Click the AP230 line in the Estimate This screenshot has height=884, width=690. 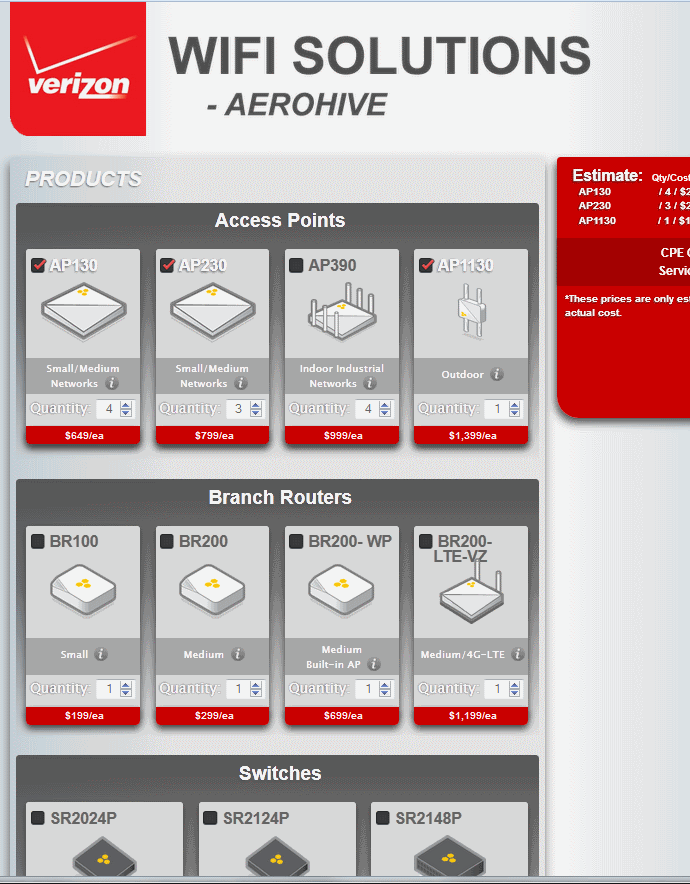click(x=633, y=206)
